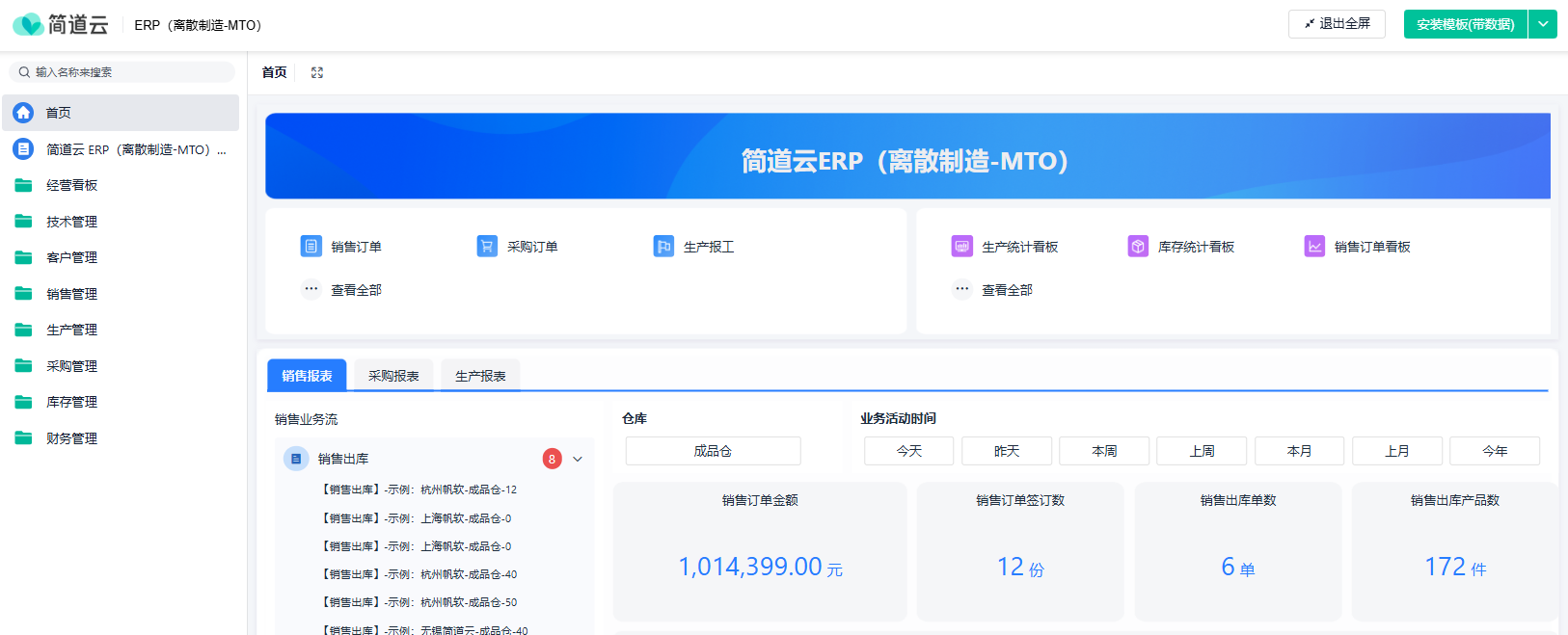The image size is (1568, 635).
Task: Click the 生产统计看板 dashboard icon
Action: pos(962,247)
